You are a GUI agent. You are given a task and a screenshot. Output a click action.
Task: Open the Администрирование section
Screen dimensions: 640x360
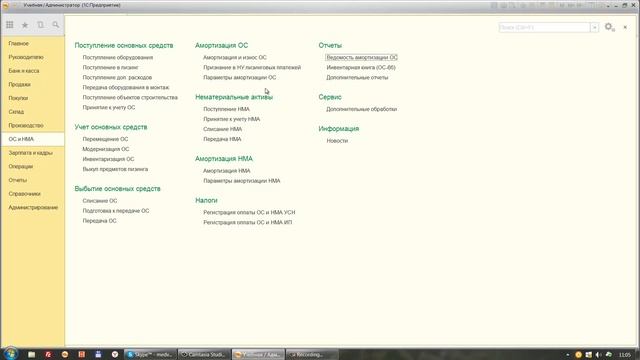(33, 207)
